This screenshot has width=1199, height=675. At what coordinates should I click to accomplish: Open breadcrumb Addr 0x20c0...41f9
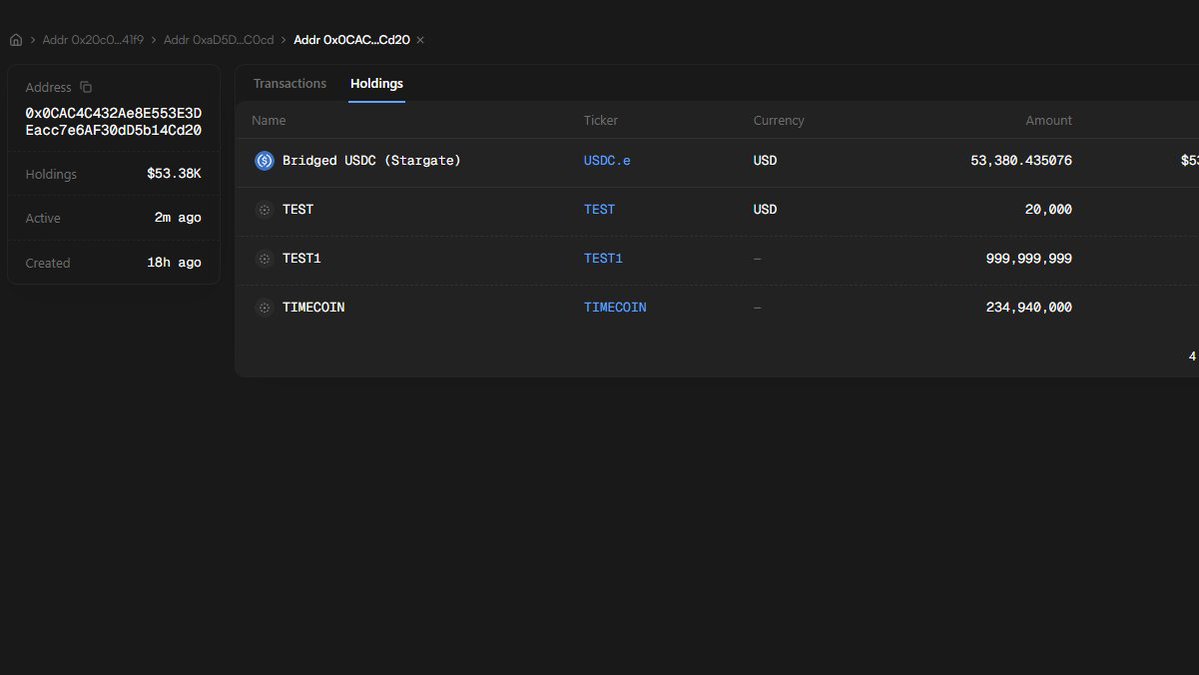tap(93, 40)
